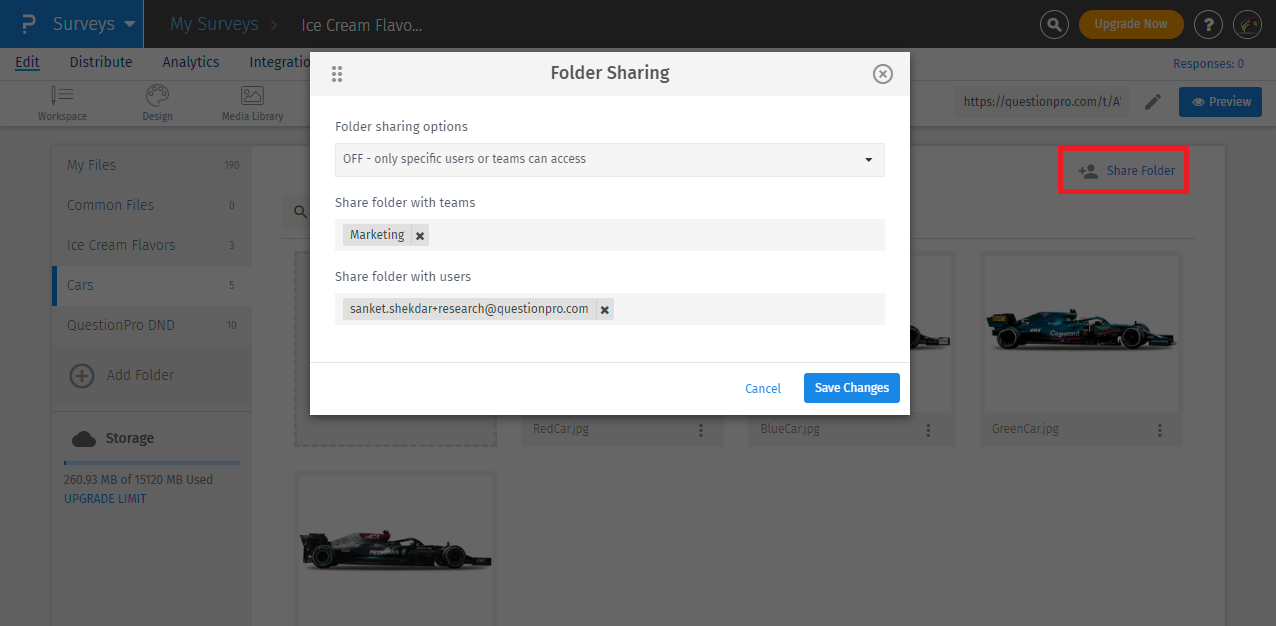Open the help question mark icon
1276x626 pixels.
(x=1208, y=23)
